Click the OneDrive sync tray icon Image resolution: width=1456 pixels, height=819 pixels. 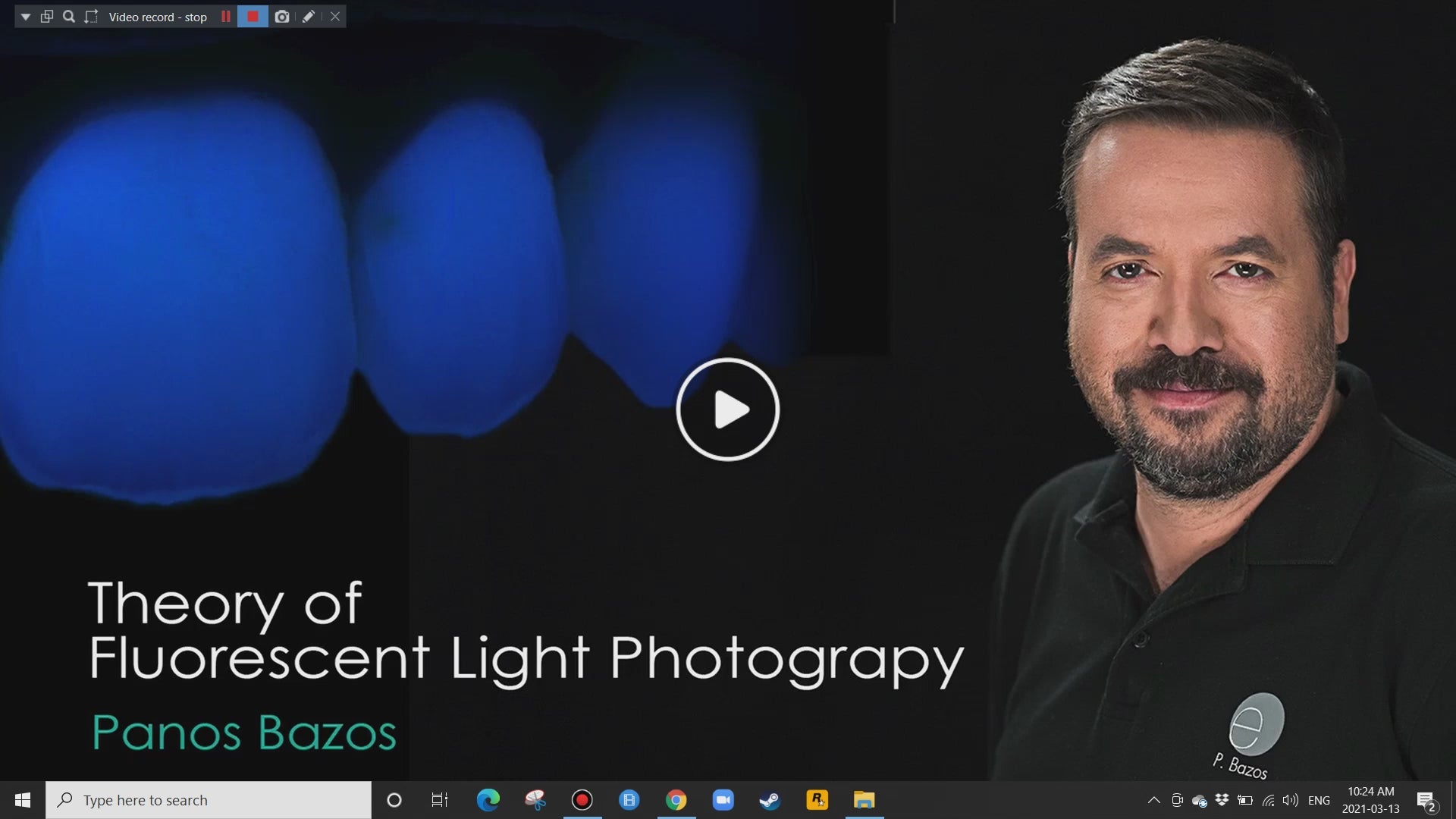(1200, 800)
